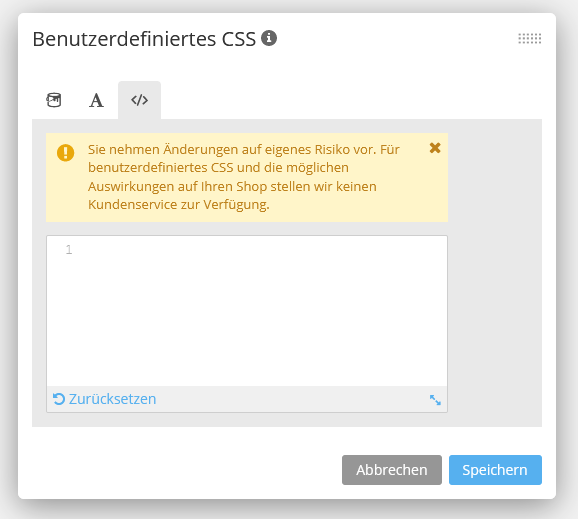Click the Benutzerdefiniertes CSS dialog title
The width and height of the screenshot is (578, 519).
pyautogui.click(x=144, y=39)
